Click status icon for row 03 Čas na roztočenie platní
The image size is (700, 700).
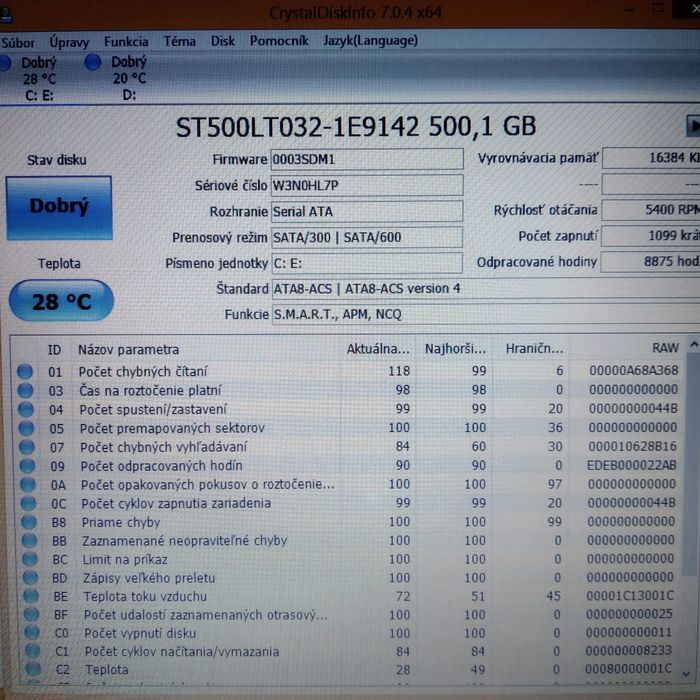tap(25, 391)
